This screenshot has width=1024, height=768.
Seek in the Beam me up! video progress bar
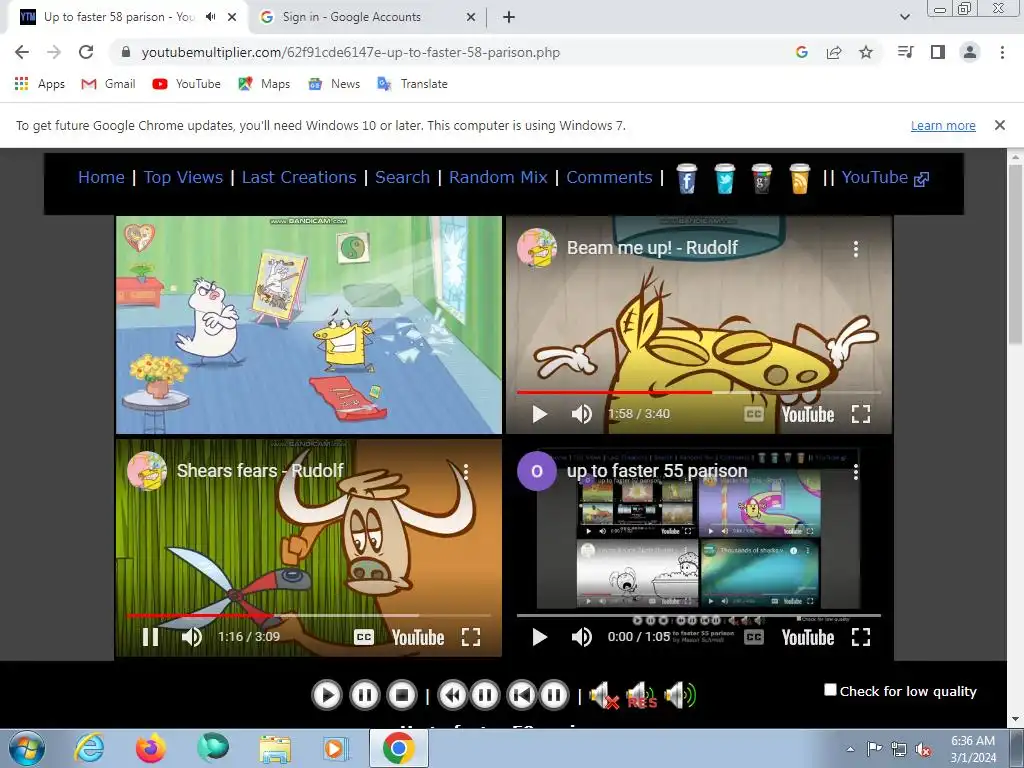(x=699, y=392)
